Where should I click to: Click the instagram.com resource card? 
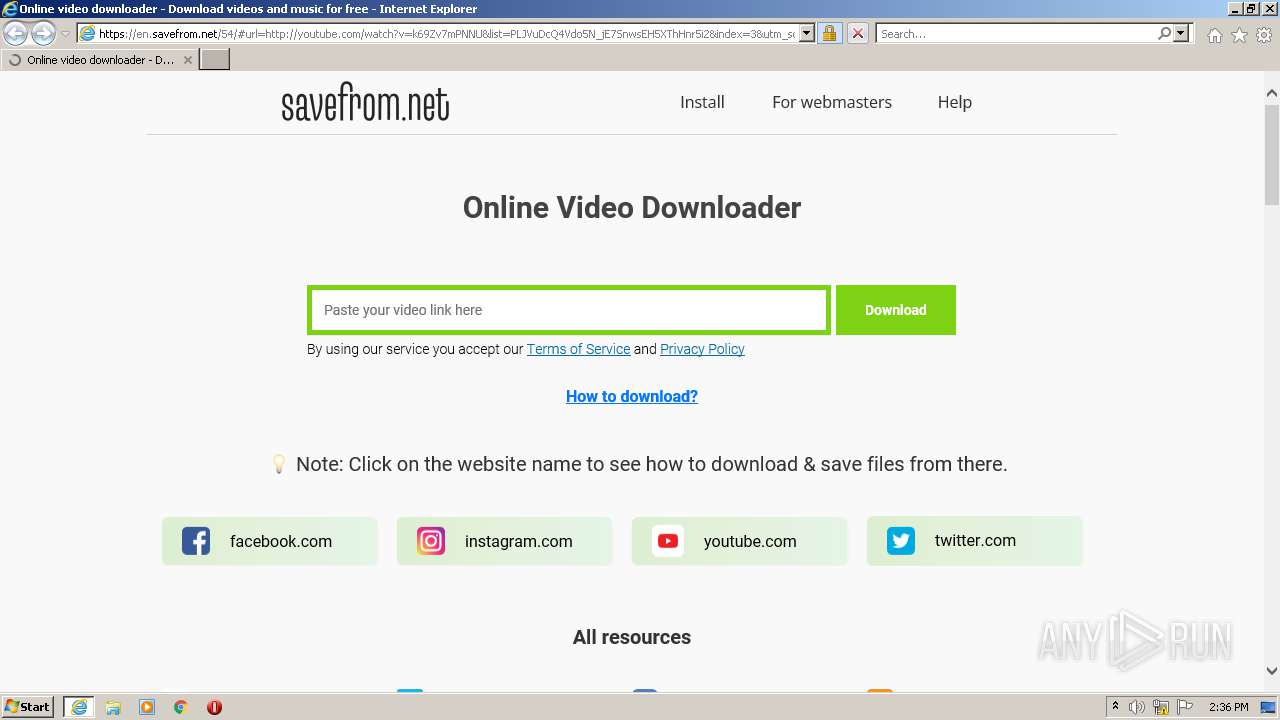click(505, 541)
